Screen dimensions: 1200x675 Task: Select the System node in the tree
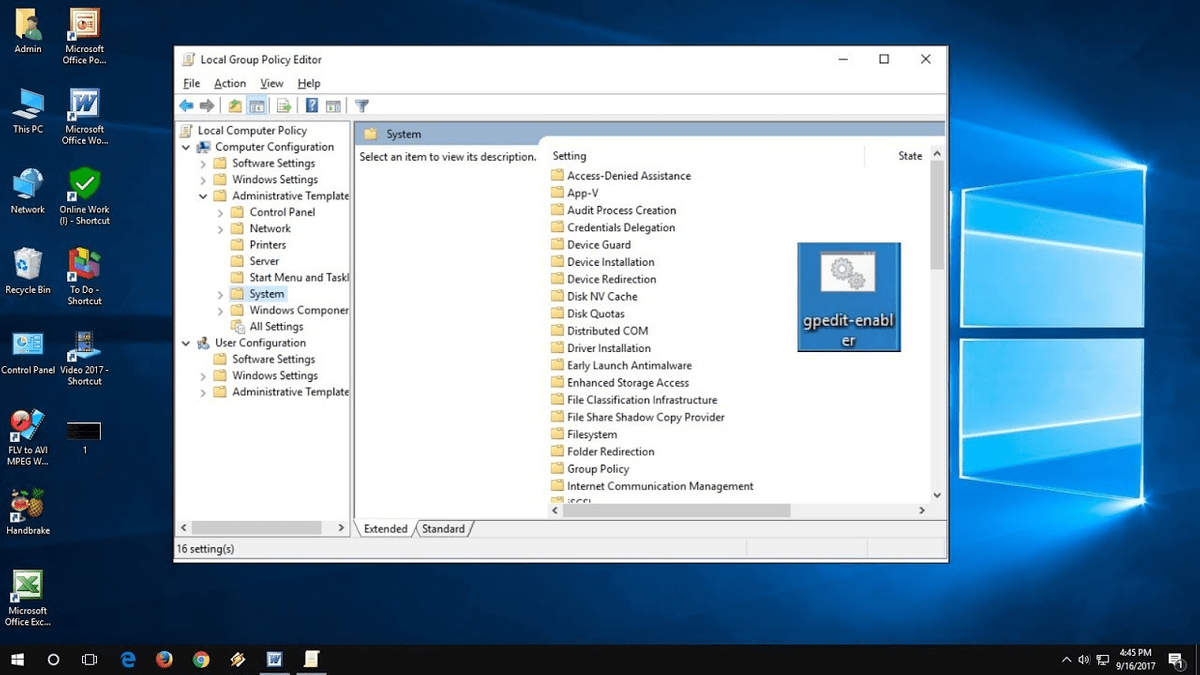click(x=266, y=293)
